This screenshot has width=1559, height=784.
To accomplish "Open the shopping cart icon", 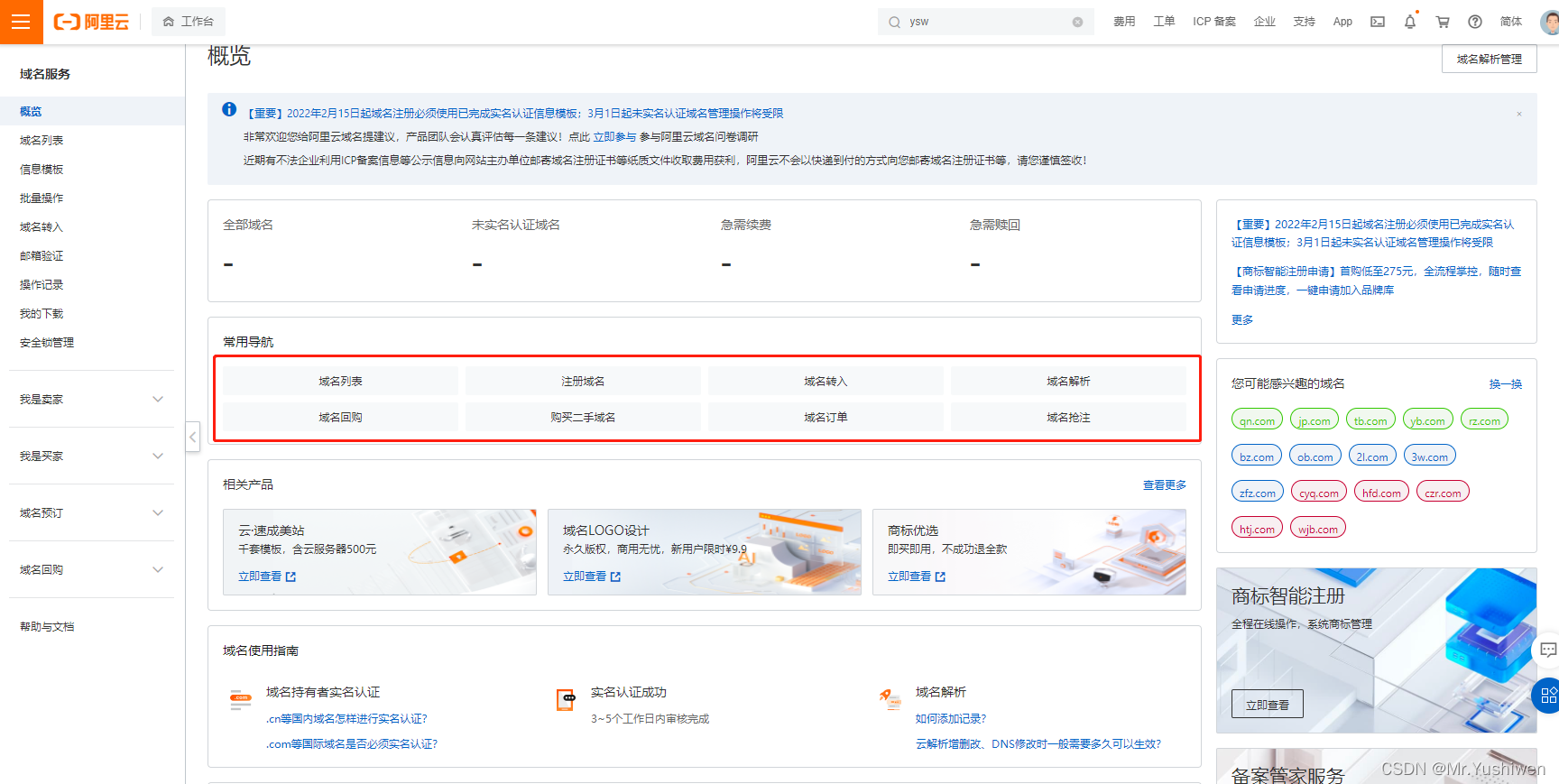I will pyautogui.click(x=1442, y=22).
